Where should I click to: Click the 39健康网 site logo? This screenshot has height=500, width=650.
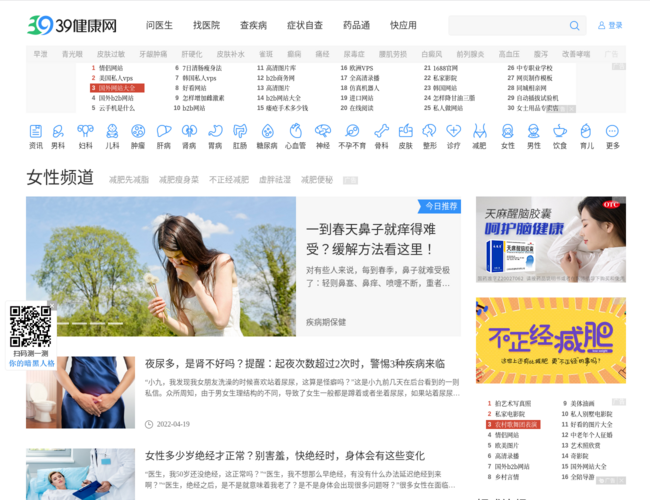click(72, 25)
